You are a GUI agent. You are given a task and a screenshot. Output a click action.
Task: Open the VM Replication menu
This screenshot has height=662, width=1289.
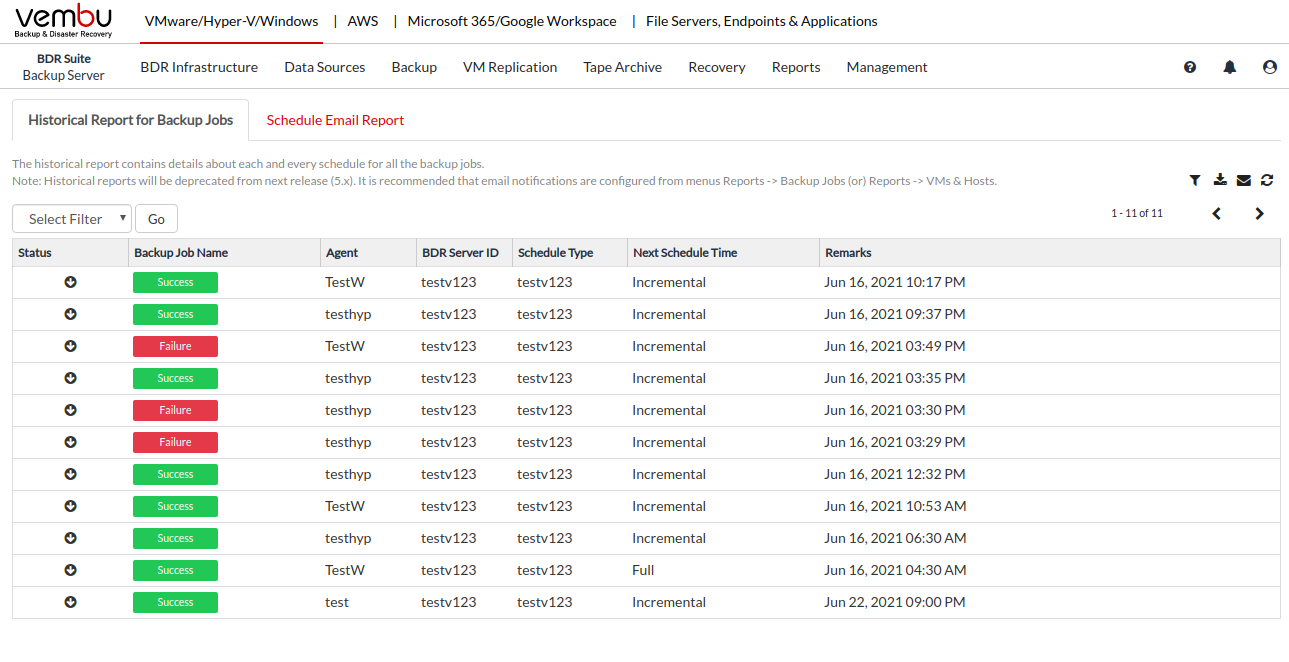tap(510, 67)
